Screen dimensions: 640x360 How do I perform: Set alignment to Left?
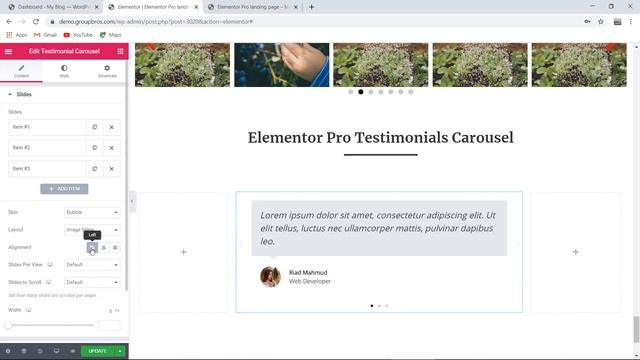[92, 247]
